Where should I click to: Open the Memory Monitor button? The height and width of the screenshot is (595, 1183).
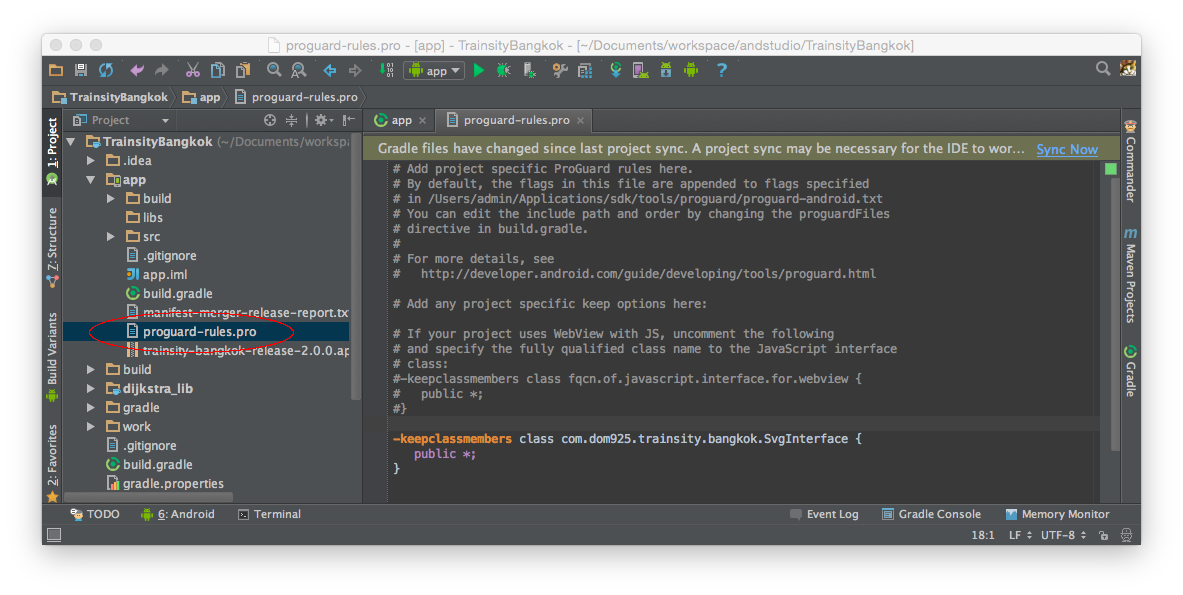[x=1057, y=514]
